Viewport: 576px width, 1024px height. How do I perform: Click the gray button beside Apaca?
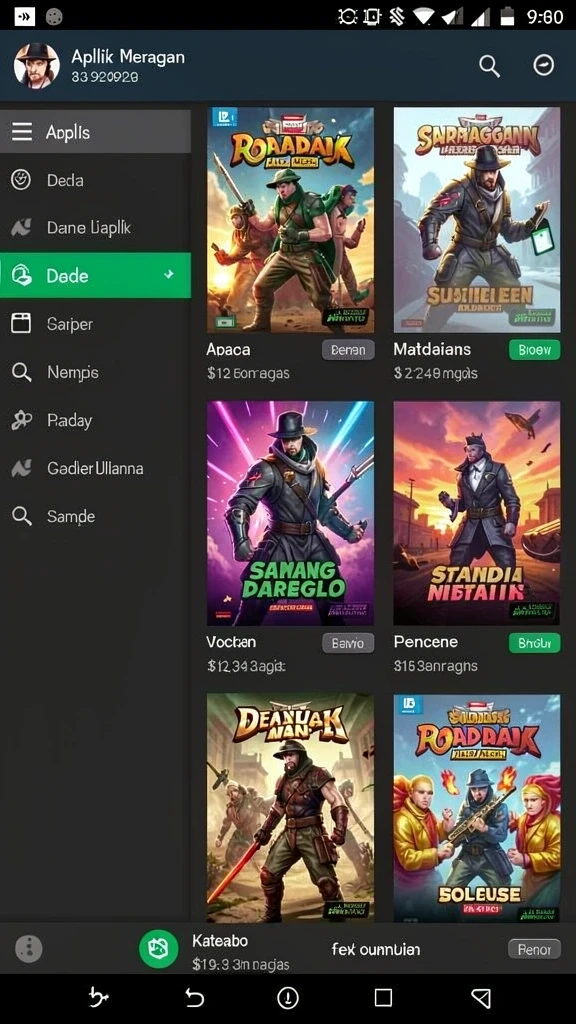coord(348,350)
